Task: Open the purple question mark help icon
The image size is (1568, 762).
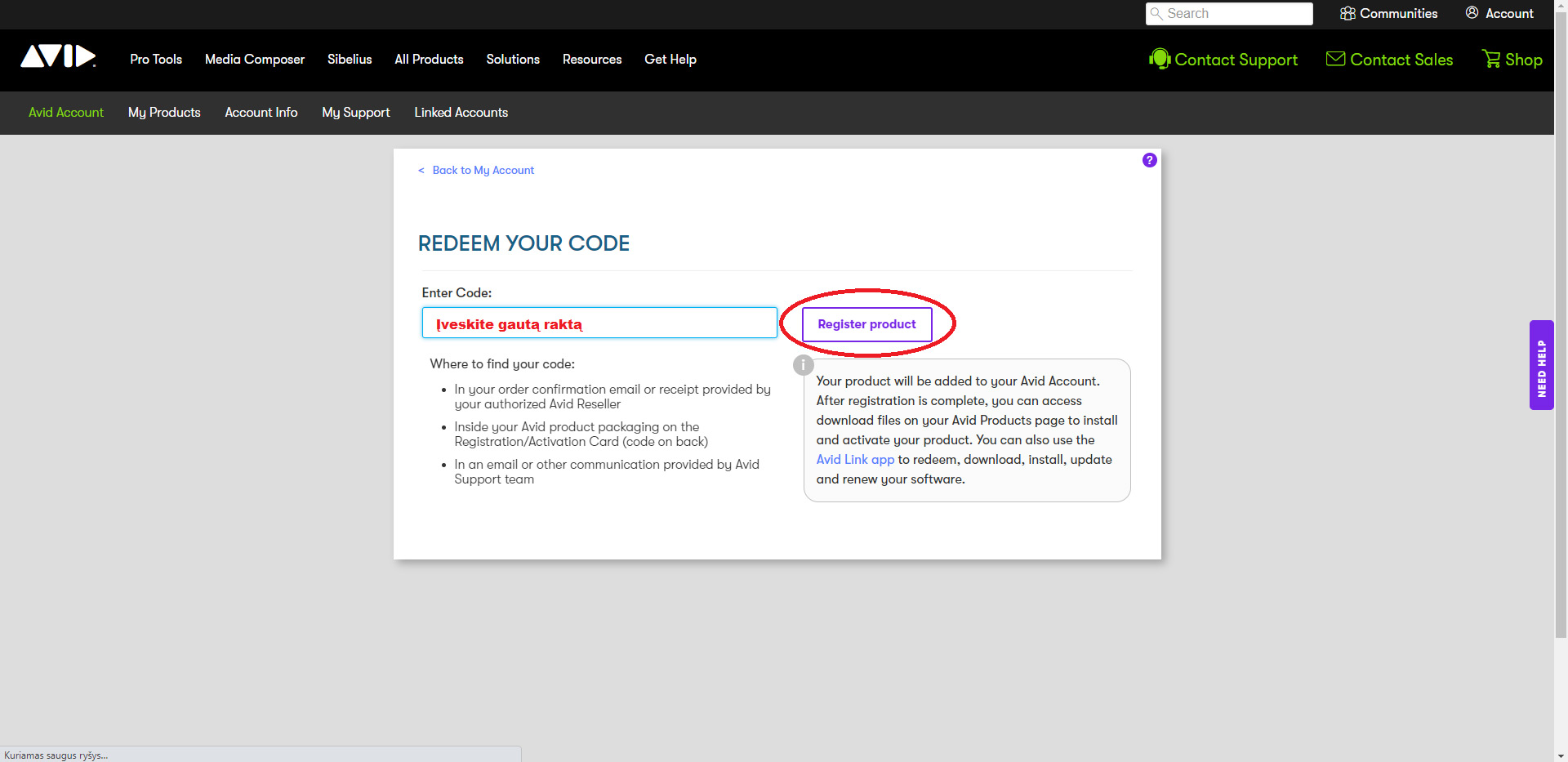Action: (x=1149, y=160)
